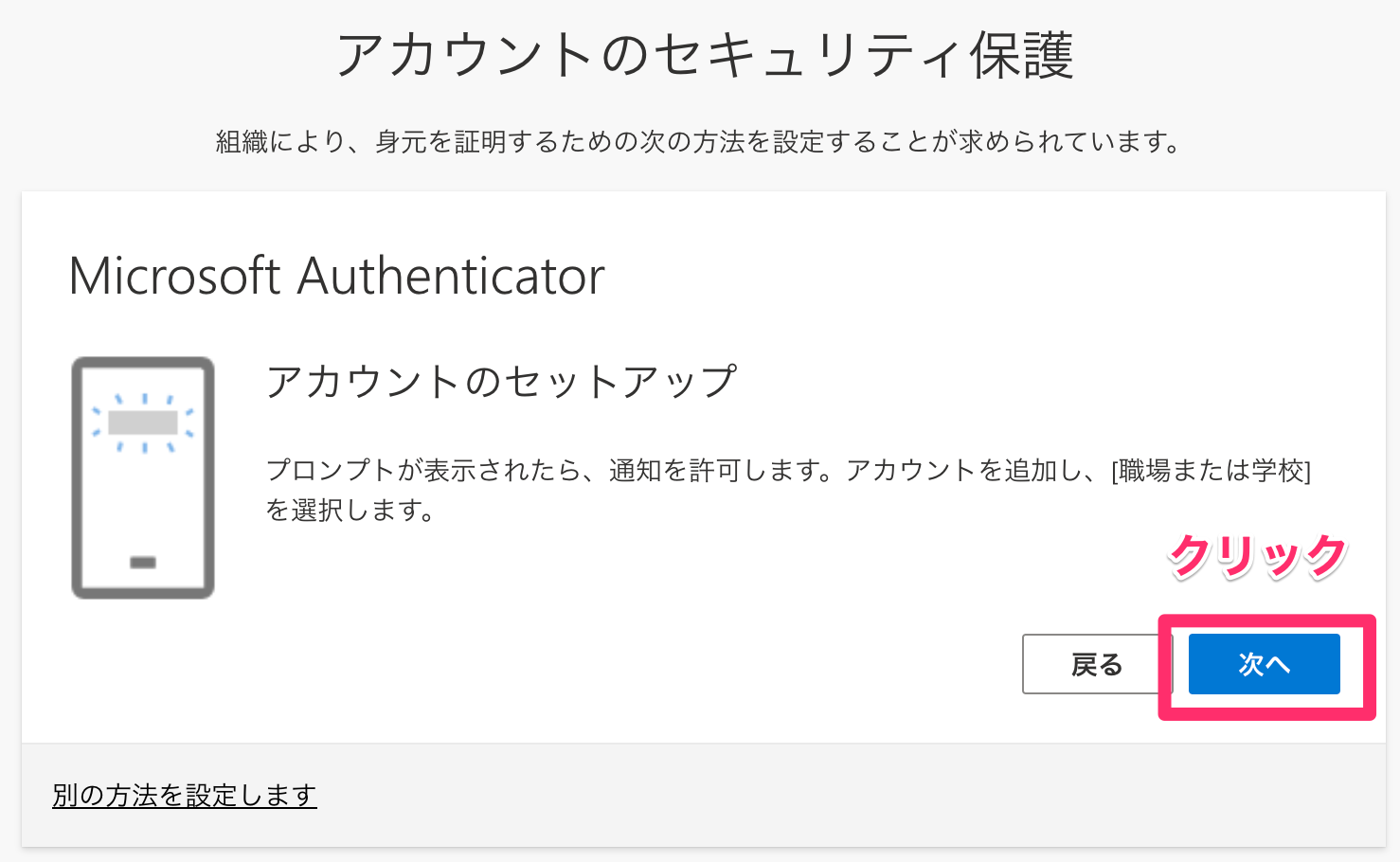Click the smartphone illustration icon
The height and width of the screenshot is (862, 1400).
point(143,477)
